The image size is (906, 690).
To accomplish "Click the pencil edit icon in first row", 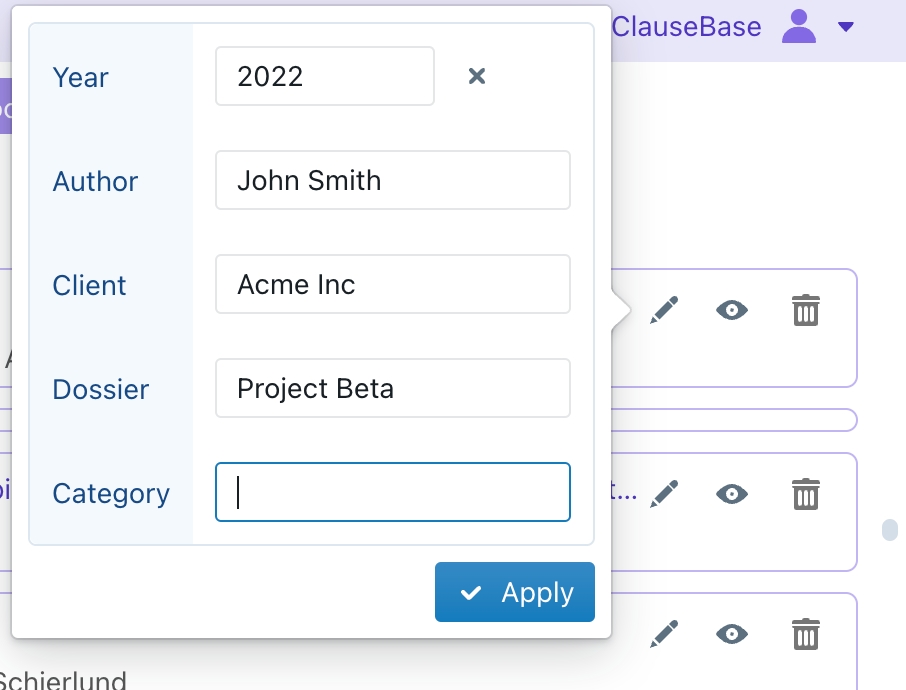I will 664,310.
